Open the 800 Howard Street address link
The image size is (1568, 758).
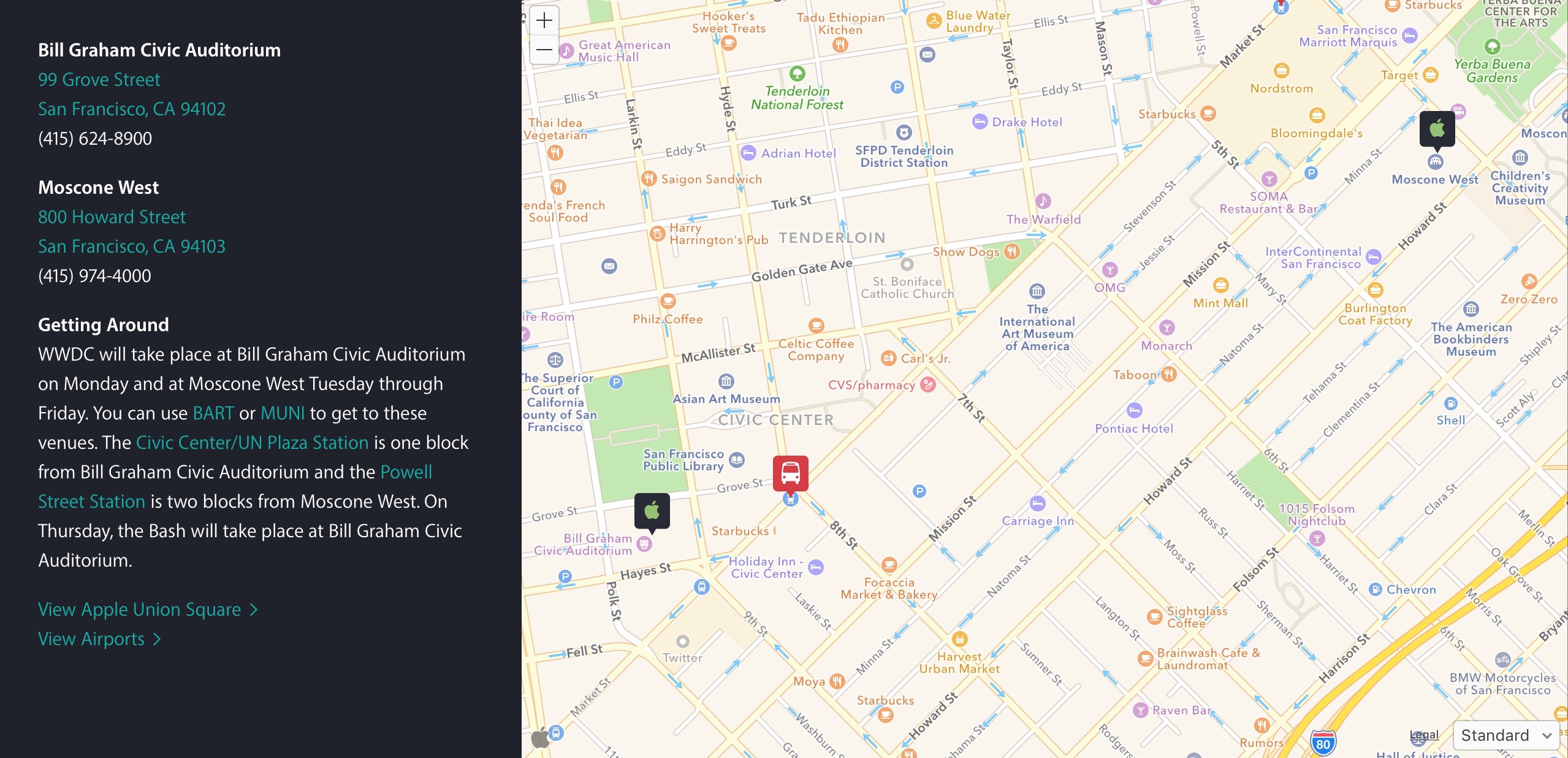pos(112,217)
